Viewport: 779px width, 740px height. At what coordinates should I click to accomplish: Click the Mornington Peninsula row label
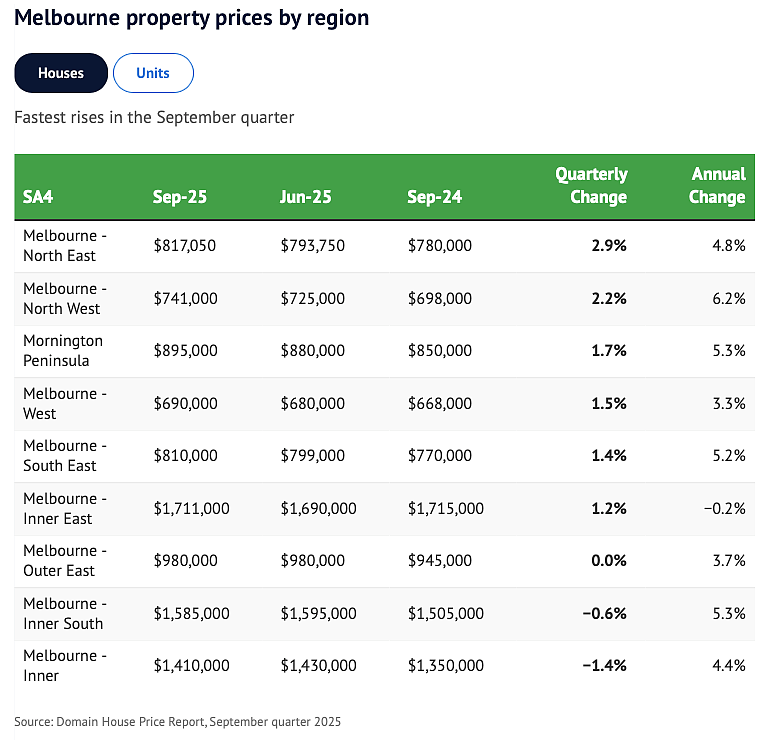click(x=63, y=351)
